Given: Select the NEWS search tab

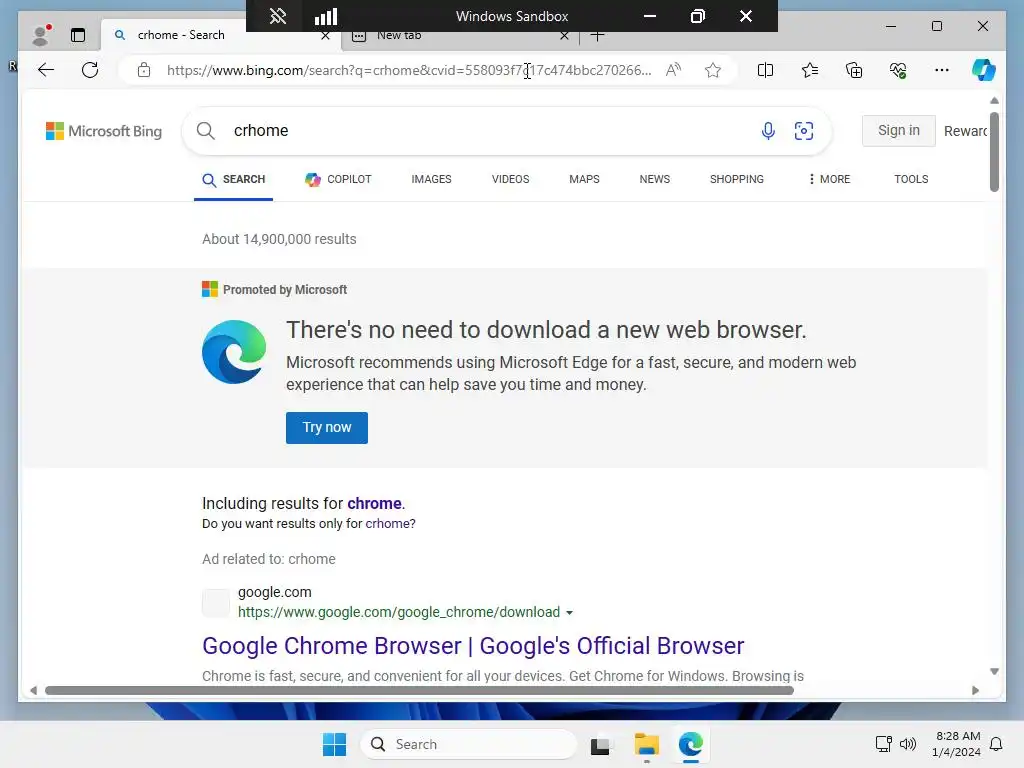Looking at the screenshot, I should (654, 179).
